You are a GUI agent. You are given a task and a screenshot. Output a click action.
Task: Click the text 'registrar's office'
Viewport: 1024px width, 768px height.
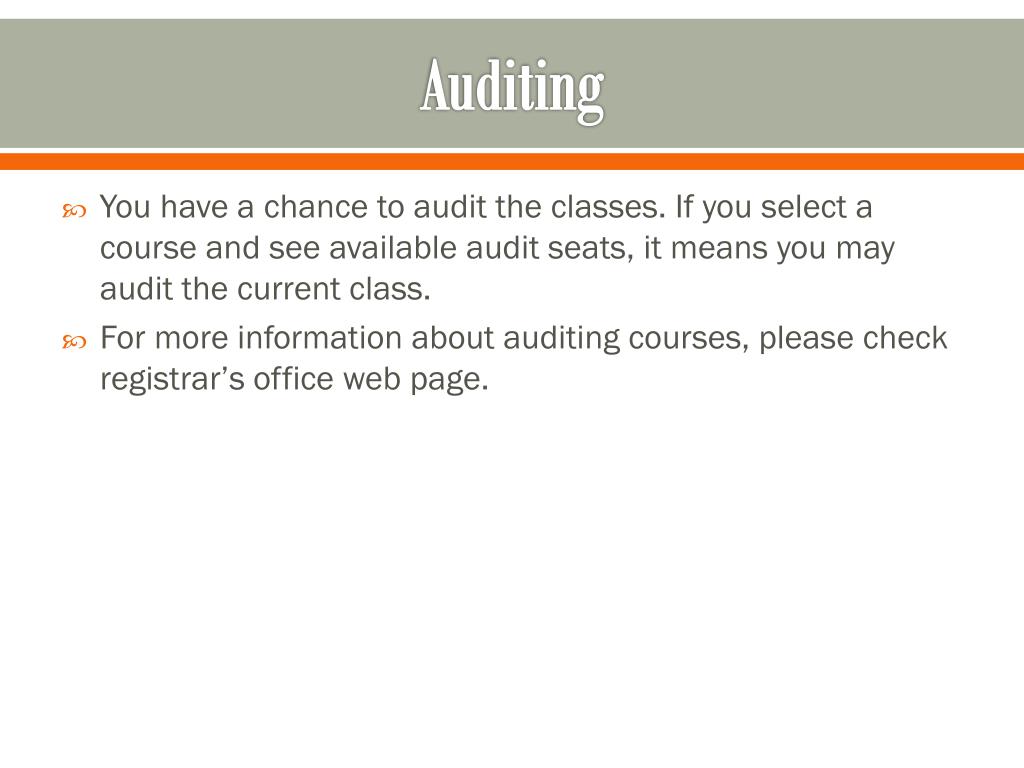coord(217,381)
